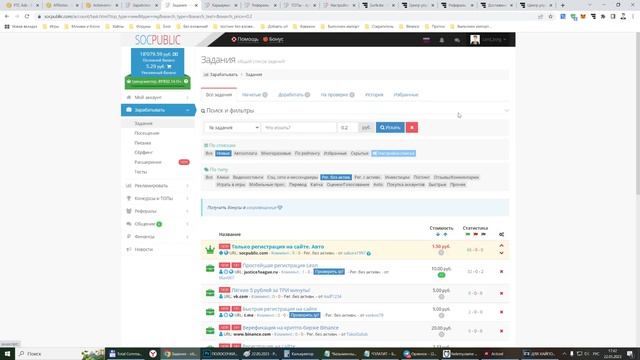Click the red reset filter button
Image resolution: width=640 pixels, height=360 pixels.
412,128
